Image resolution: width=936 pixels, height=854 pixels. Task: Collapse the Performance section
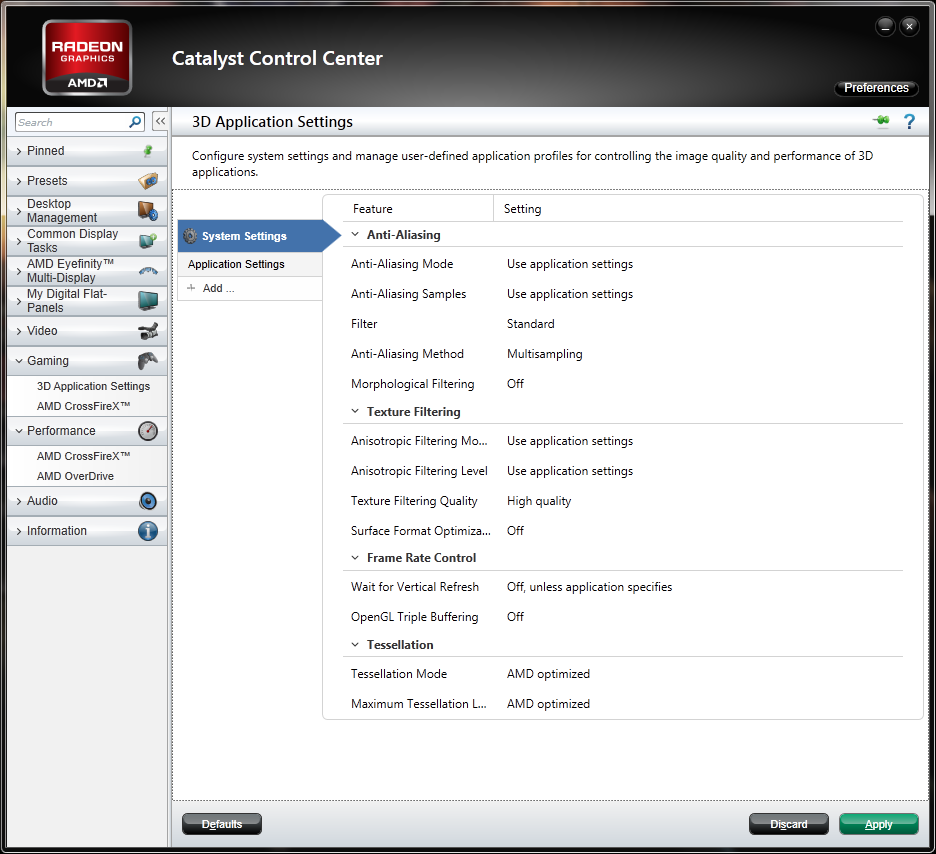19,431
